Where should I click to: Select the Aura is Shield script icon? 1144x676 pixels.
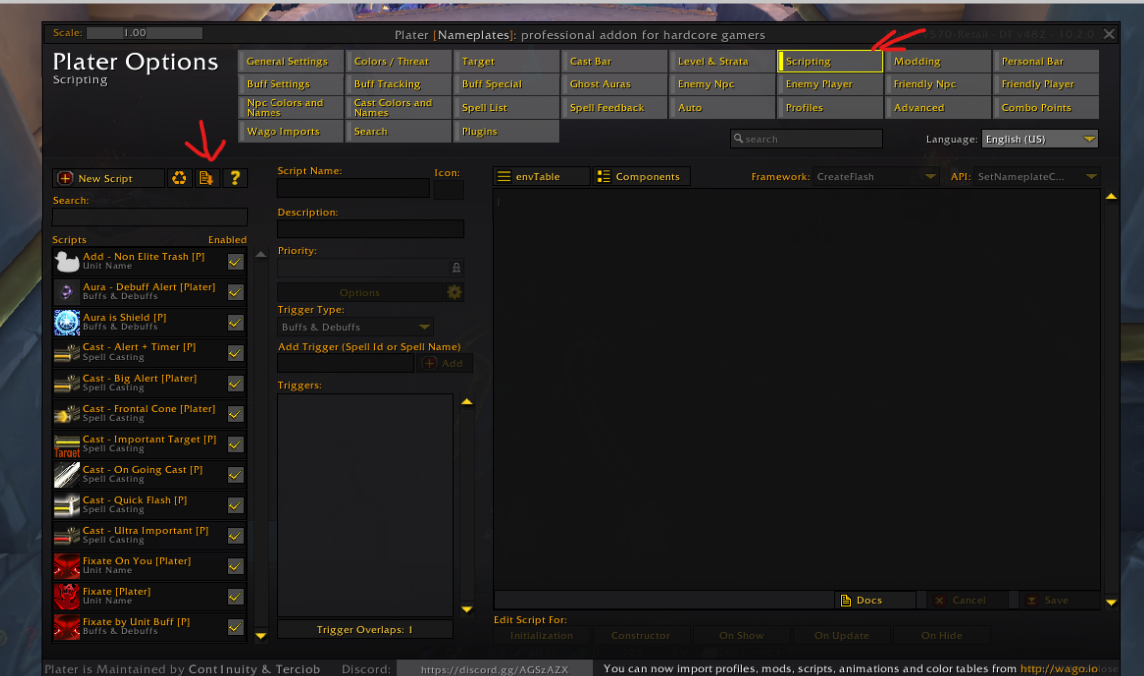67,322
